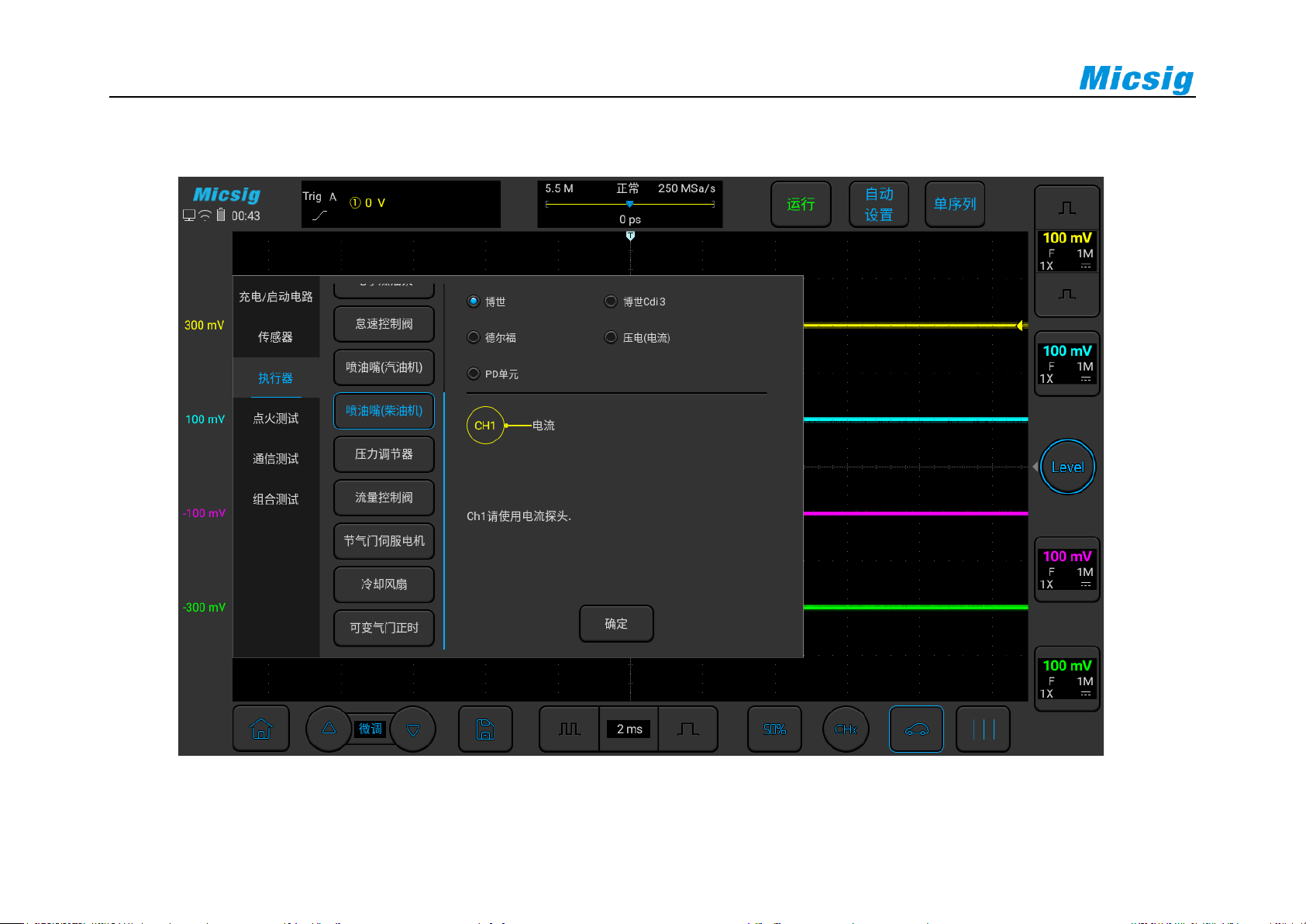Click the 单序列 single sequence button

click(955, 204)
